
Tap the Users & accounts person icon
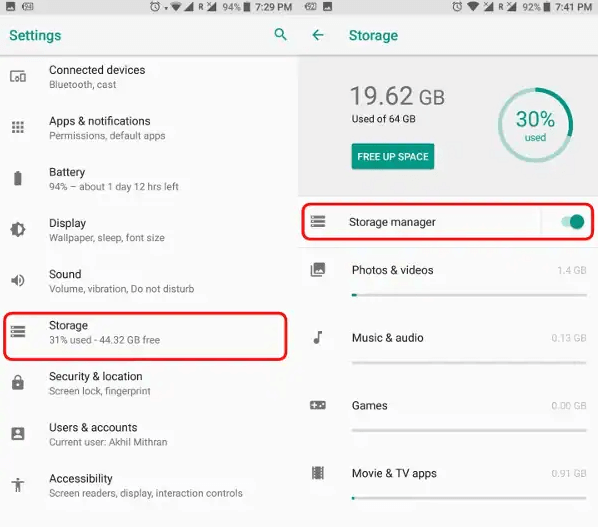click(x=18, y=434)
